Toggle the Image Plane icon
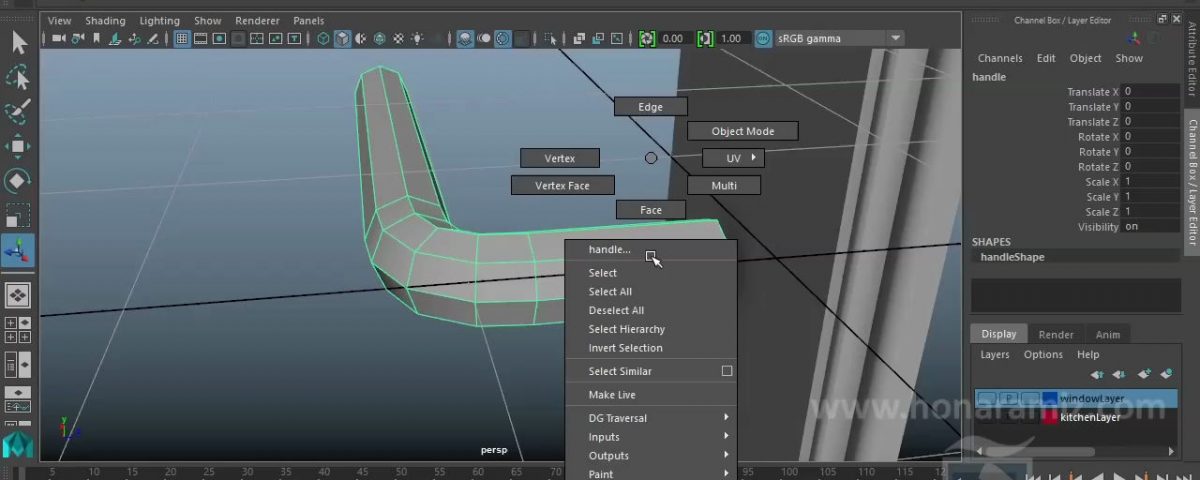Viewport: 1200px width, 480px height. click(115, 39)
